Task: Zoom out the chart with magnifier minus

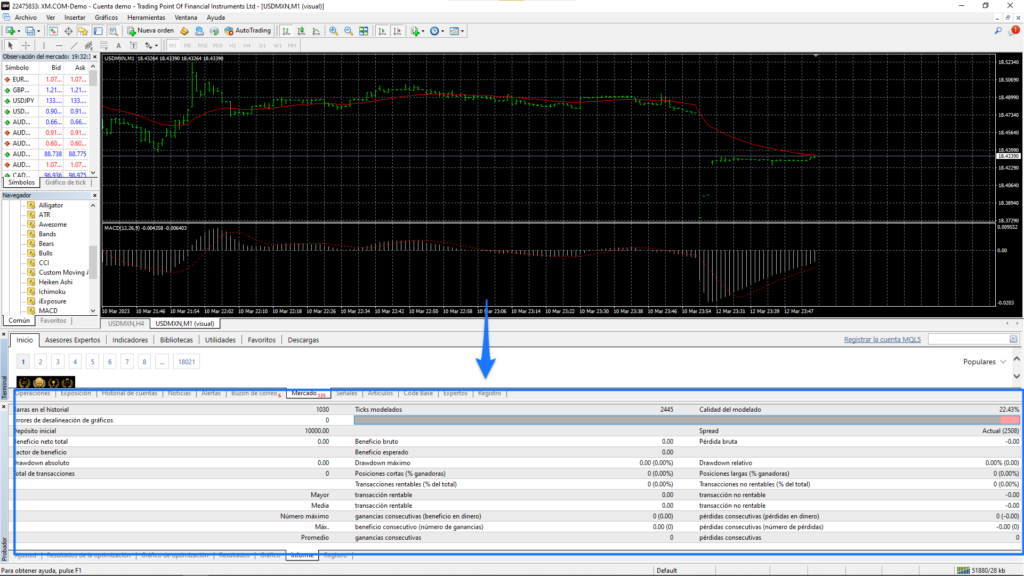Action: pyautogui.click(x=348, y=31)
